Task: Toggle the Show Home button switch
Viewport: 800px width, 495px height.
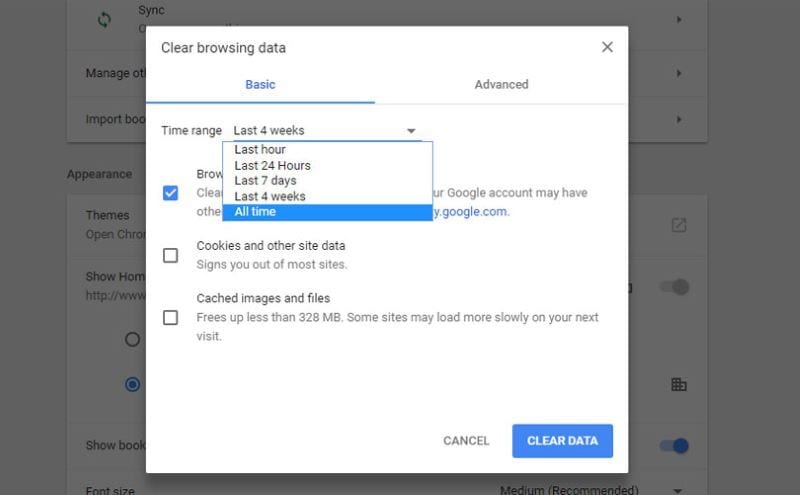Action: point(674,287)
